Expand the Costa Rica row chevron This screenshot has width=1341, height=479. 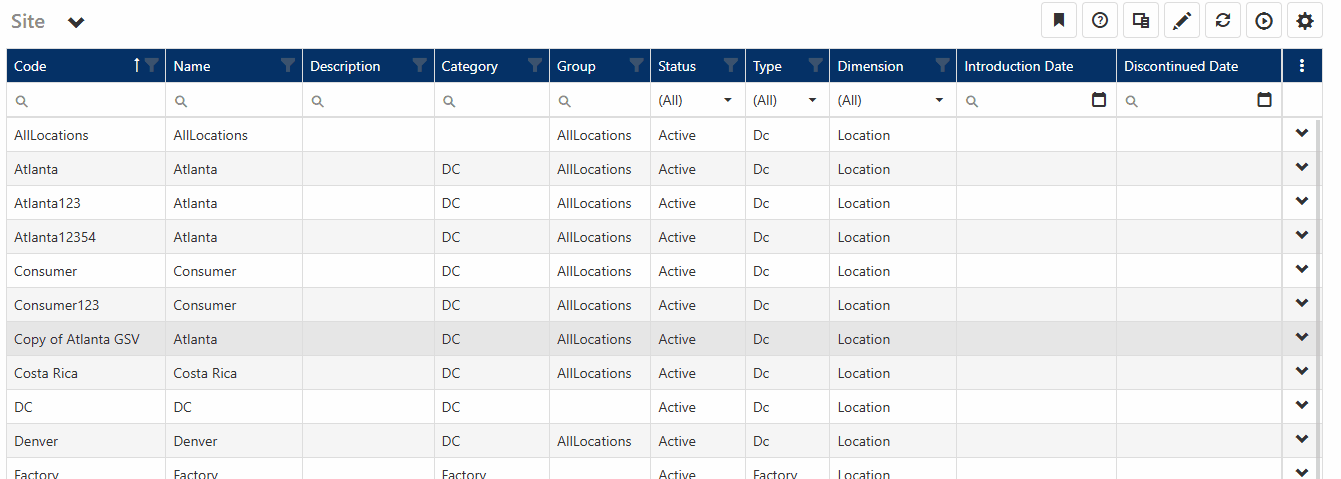click(1301, 372)
